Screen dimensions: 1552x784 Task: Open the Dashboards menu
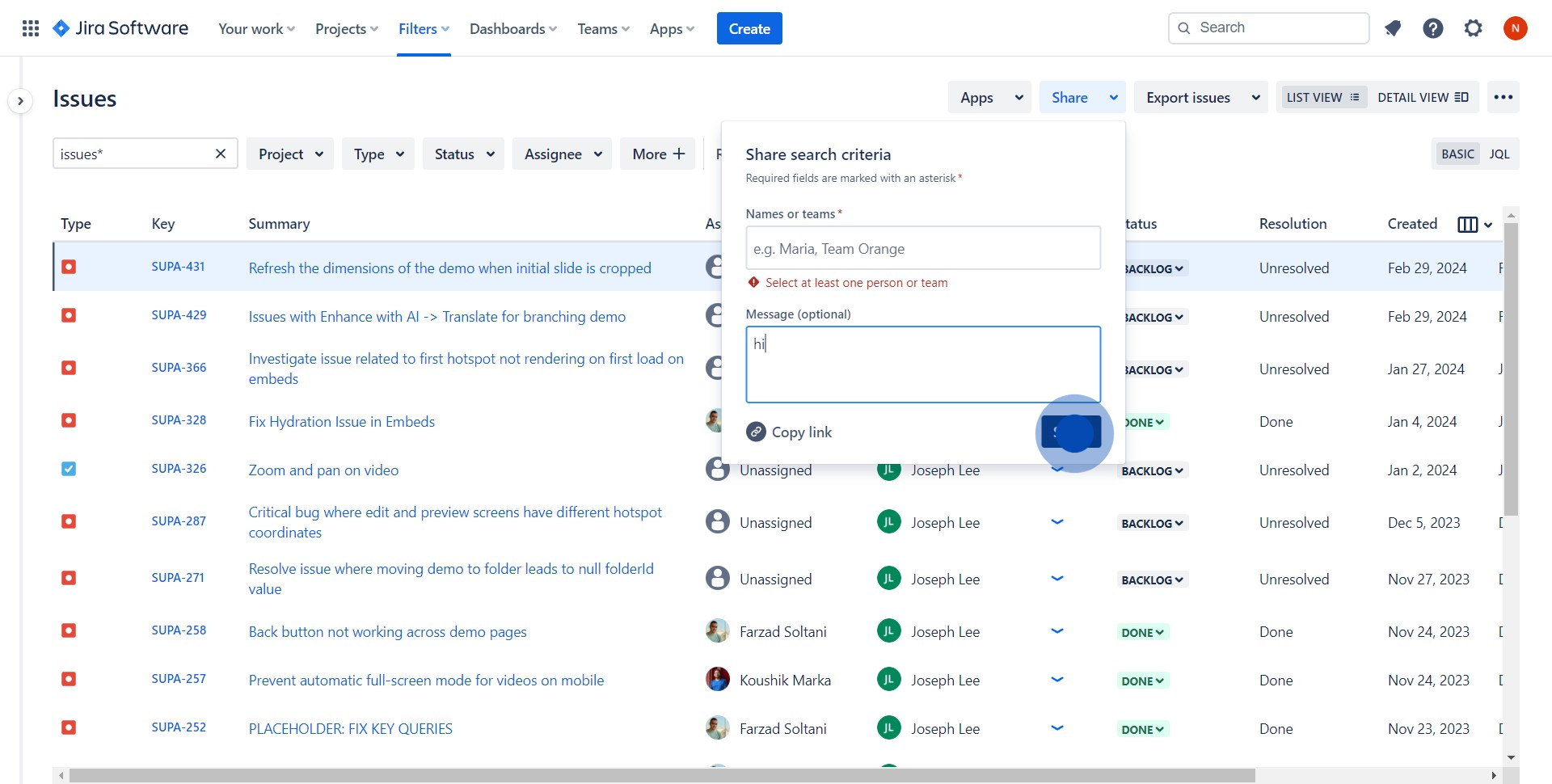(x=512, y=29)
